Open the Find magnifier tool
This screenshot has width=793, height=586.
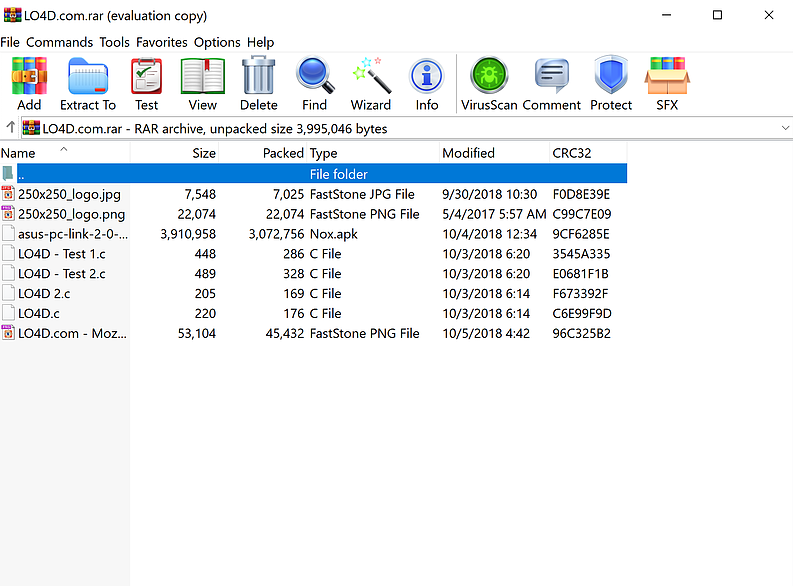click(315, 75)
